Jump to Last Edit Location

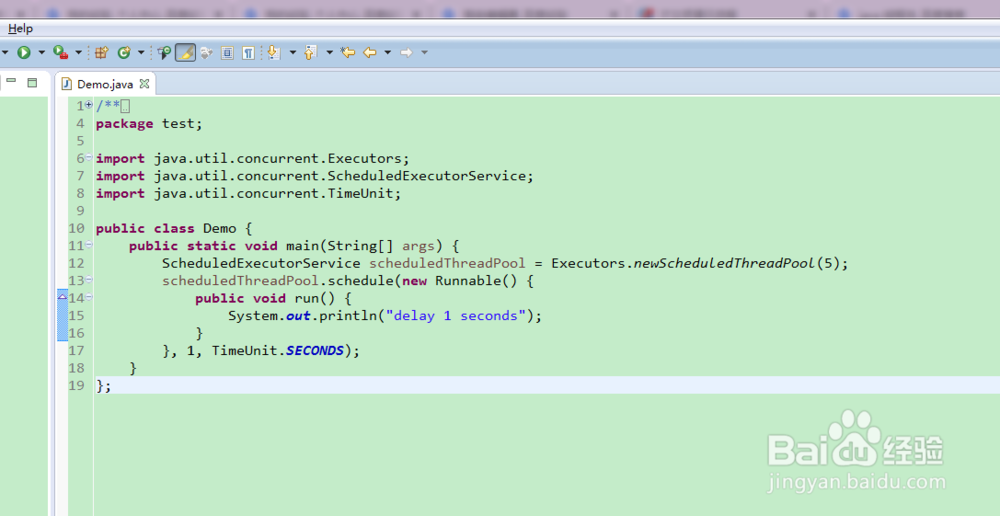[x=348, y=52]
